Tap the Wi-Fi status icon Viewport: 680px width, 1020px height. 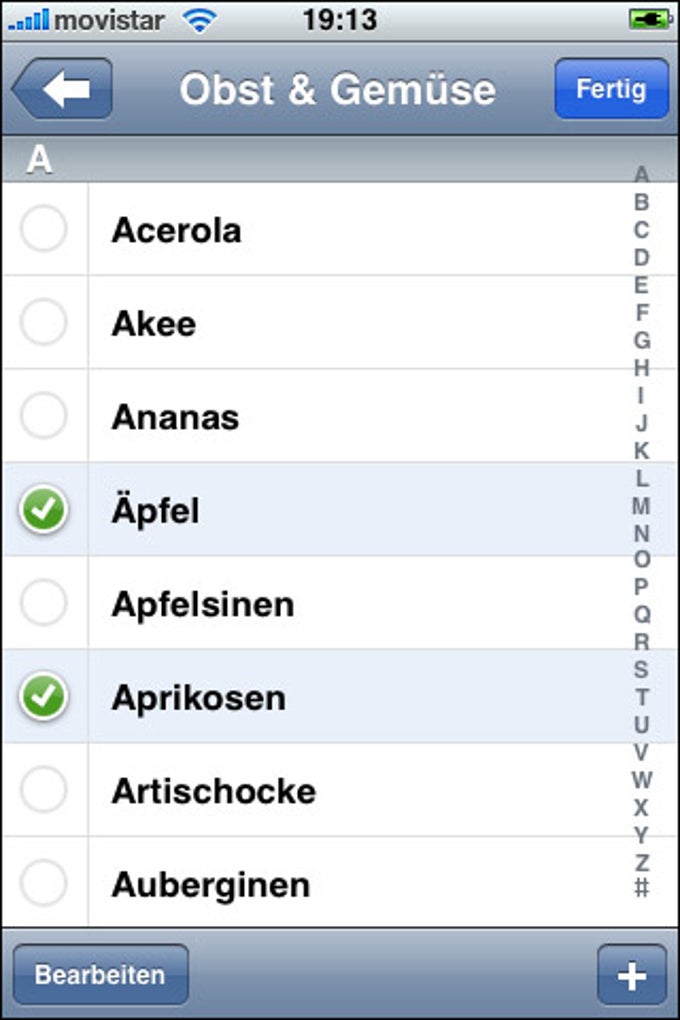tap(200, 20)
